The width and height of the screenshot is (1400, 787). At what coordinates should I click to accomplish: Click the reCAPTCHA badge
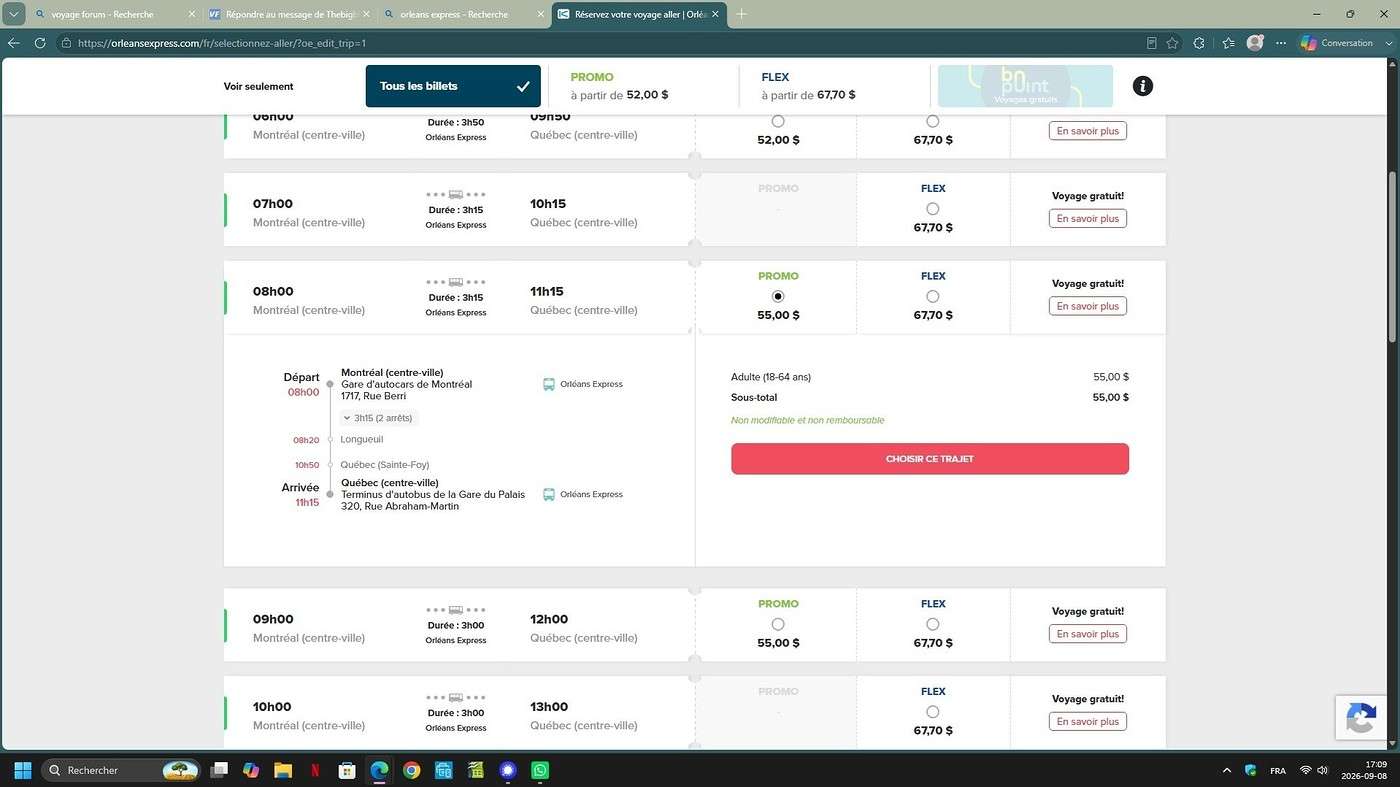[x=1361, y=718]
